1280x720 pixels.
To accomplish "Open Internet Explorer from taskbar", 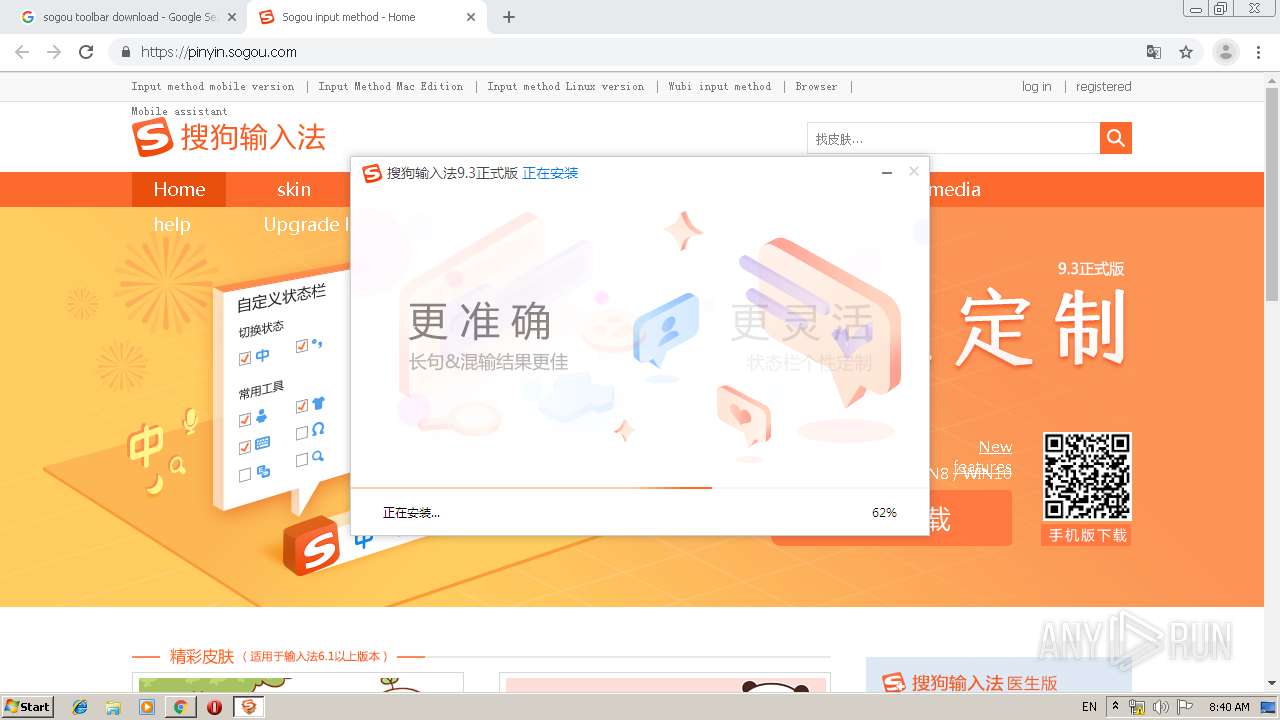I will 81,707.
